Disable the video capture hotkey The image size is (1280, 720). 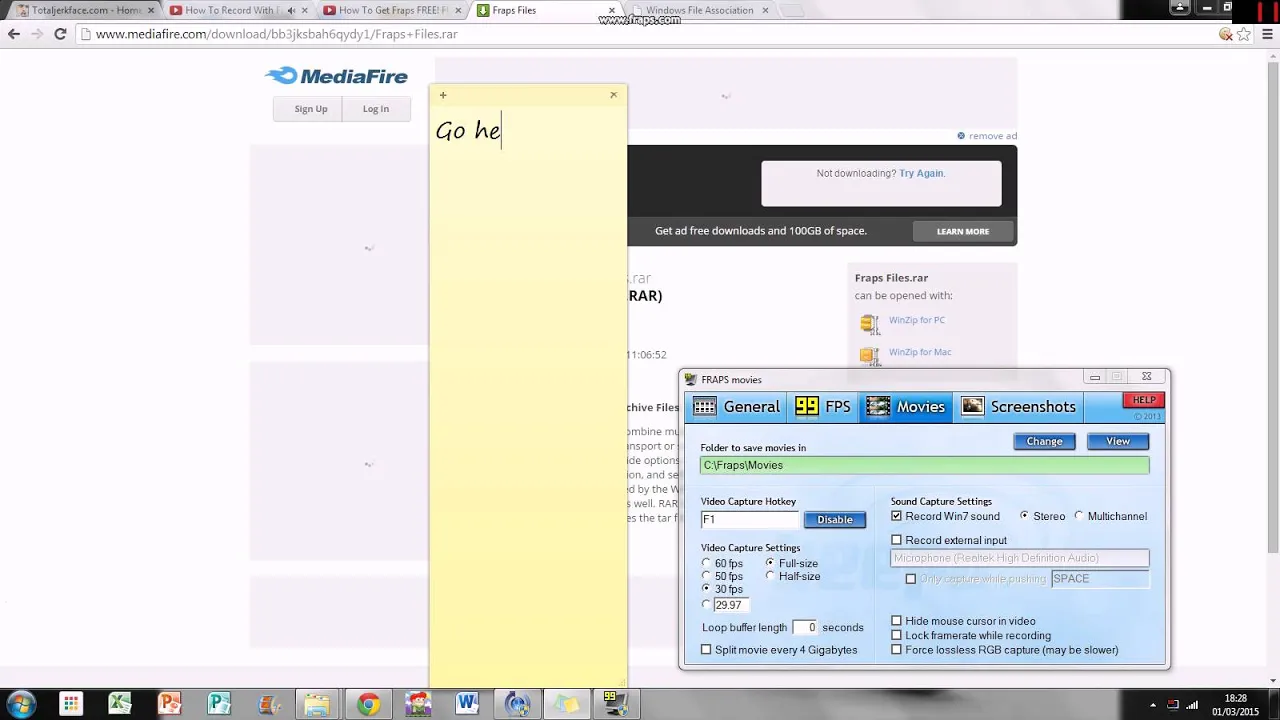[x=835, y=520]
